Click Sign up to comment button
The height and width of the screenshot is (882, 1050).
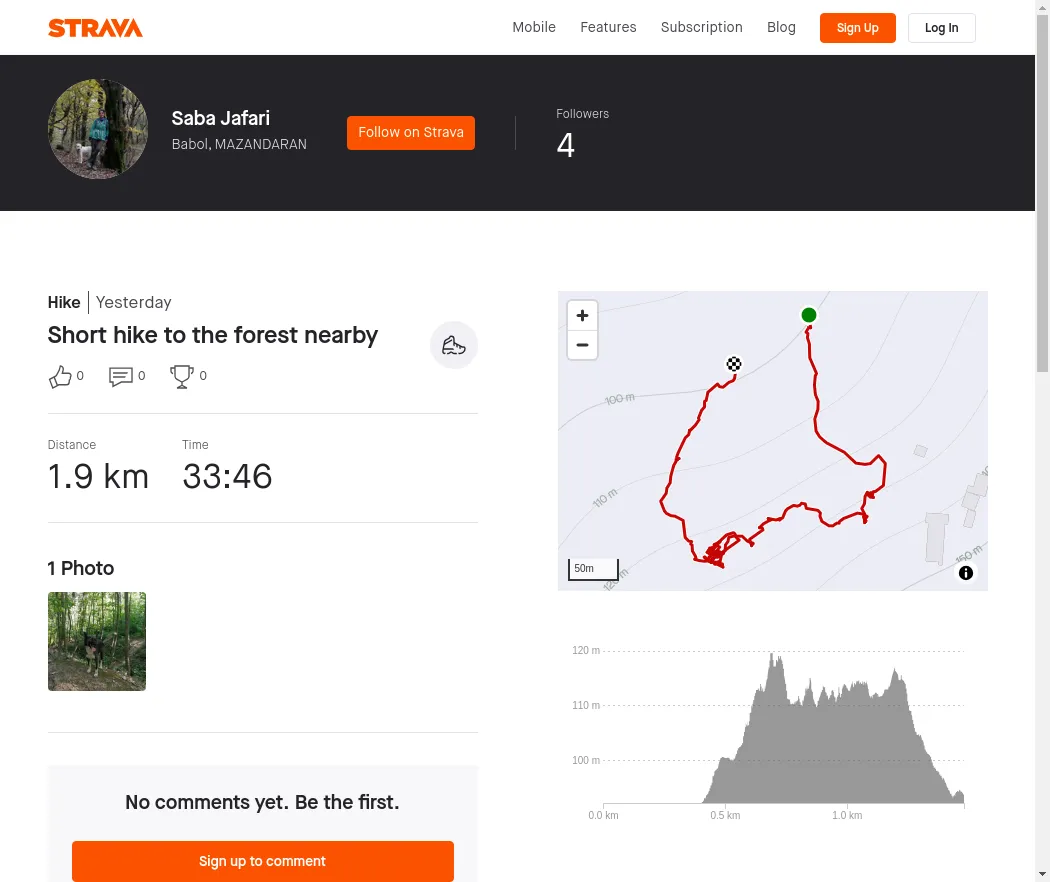click(263, 861)
